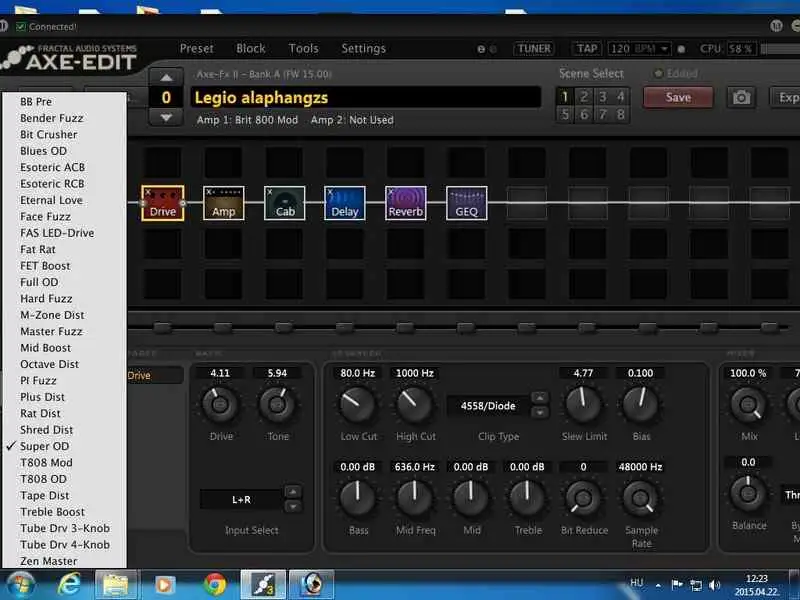Click the Action Center flag tray icon
Viewport: 800px width, 600px height.
677,585
